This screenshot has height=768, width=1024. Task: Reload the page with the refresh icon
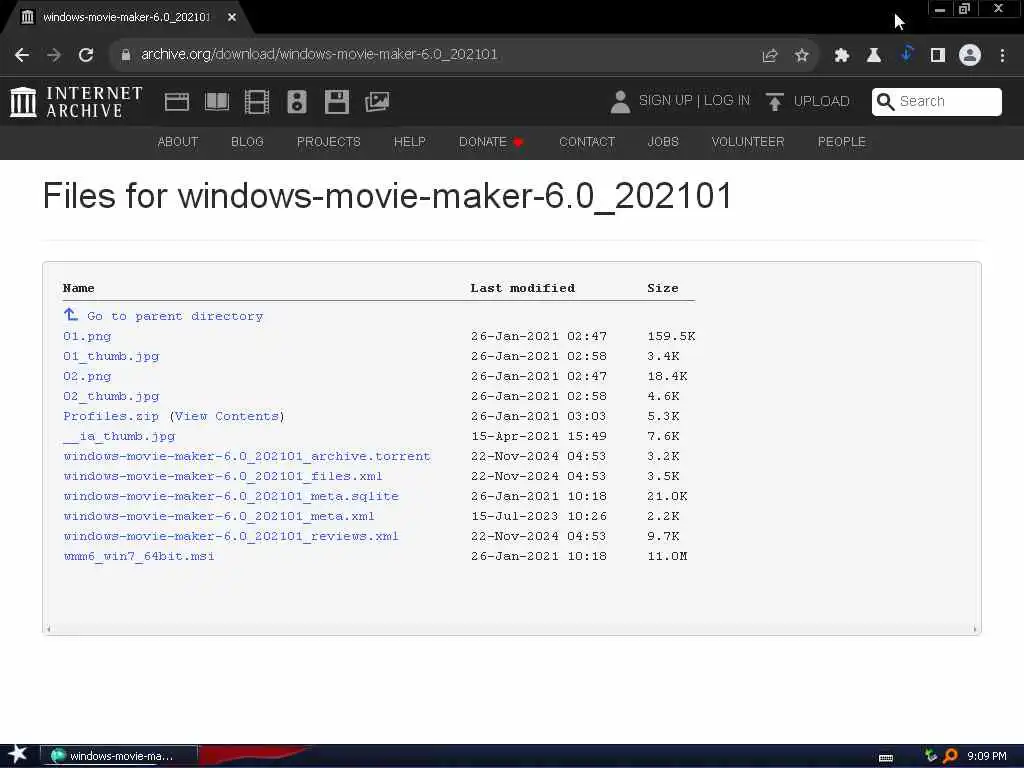click(86, 56)
